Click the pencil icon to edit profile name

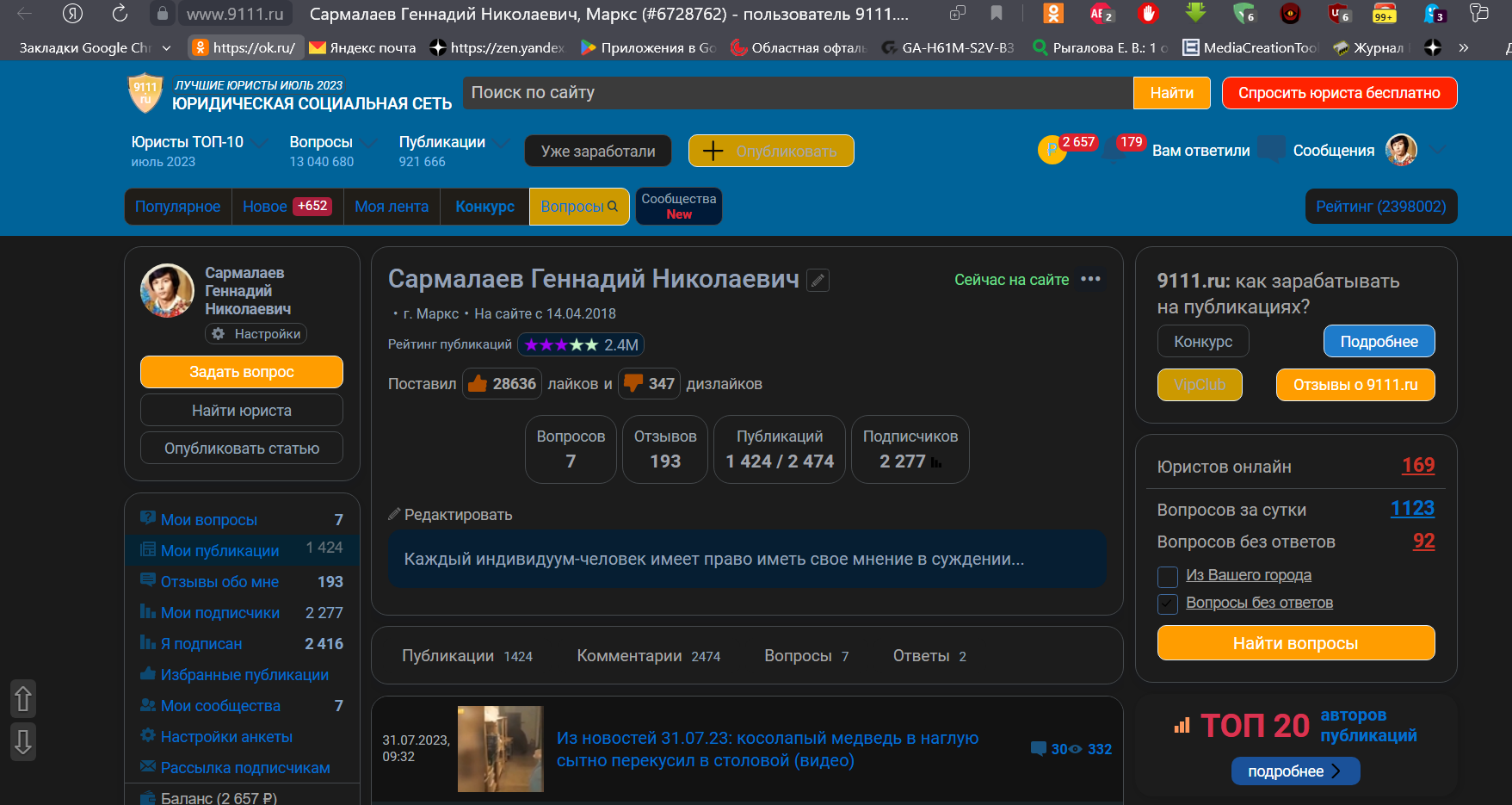pyautogui.click(x=817, y=280)
